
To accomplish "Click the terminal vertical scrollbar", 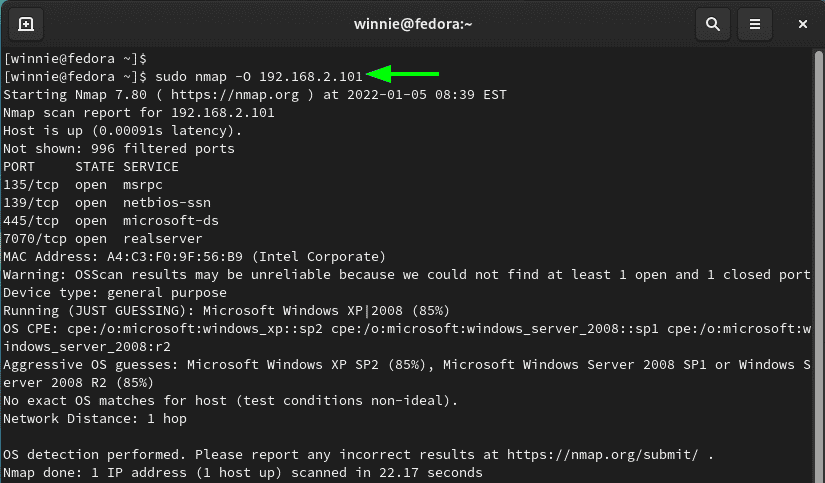I will tap(818, 263).
